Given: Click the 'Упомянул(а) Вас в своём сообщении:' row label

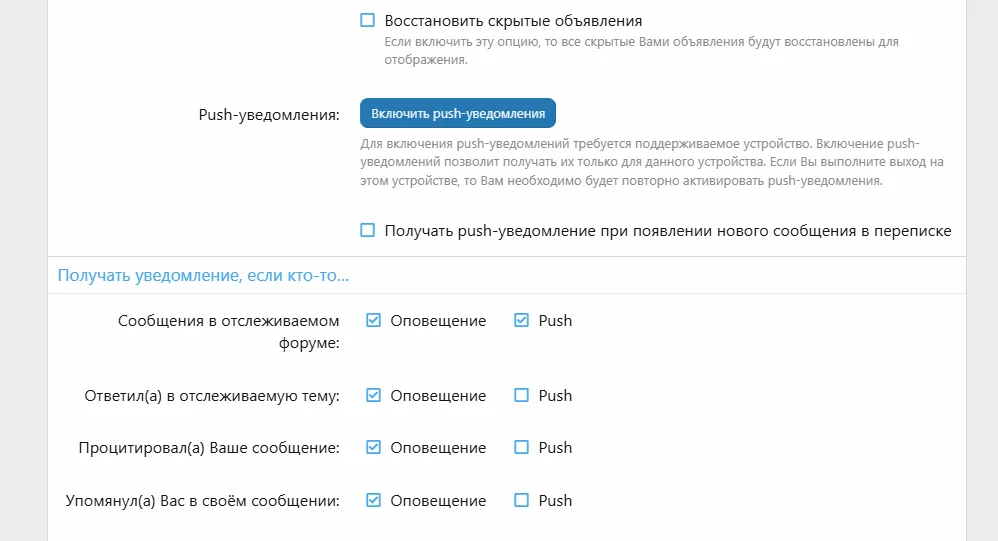Looking at the screenshot, I should pos(202,501).
